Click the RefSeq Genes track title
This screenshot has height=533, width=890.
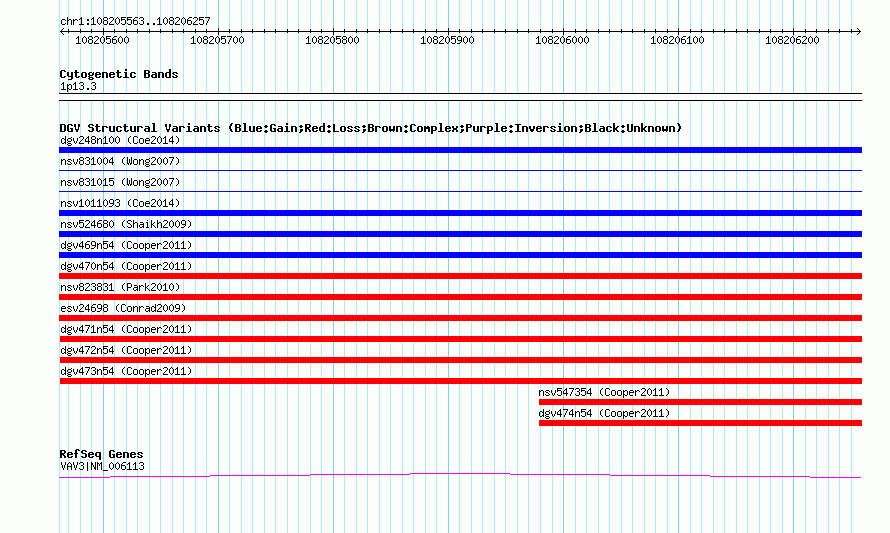(101, 454)
